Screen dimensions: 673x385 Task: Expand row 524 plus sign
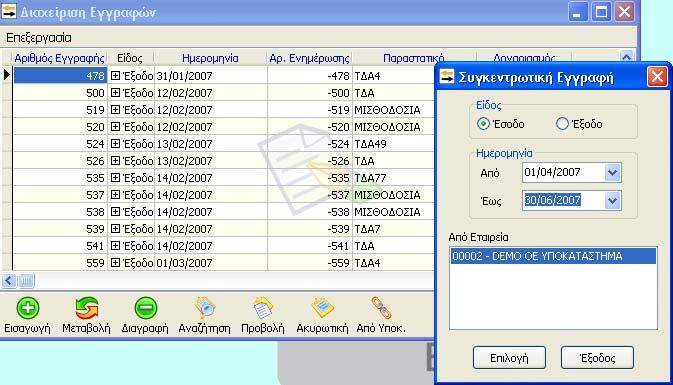[115, 144]
